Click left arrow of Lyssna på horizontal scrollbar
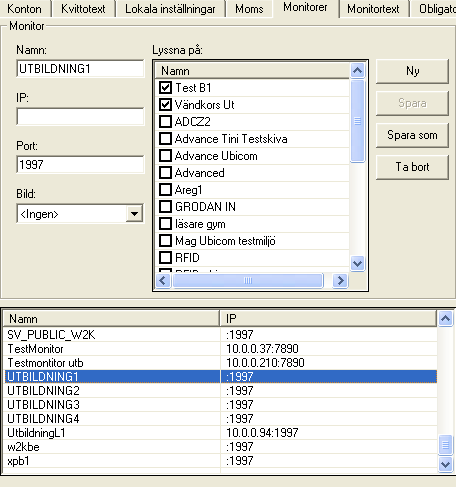The image size is (456, 487). tap(163, 281)
